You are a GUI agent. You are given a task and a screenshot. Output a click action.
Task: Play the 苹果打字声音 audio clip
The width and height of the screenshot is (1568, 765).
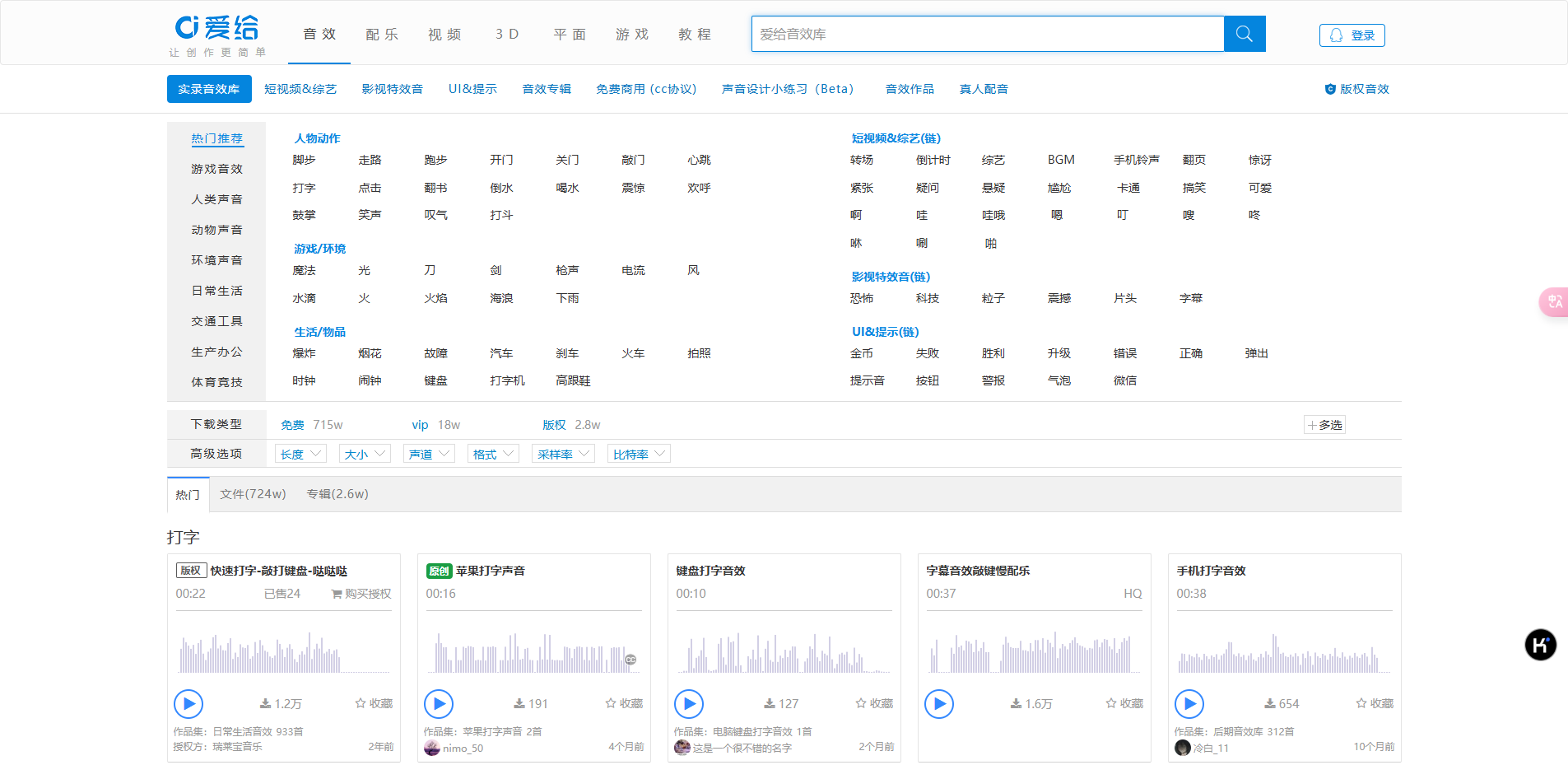pos(439,704)
